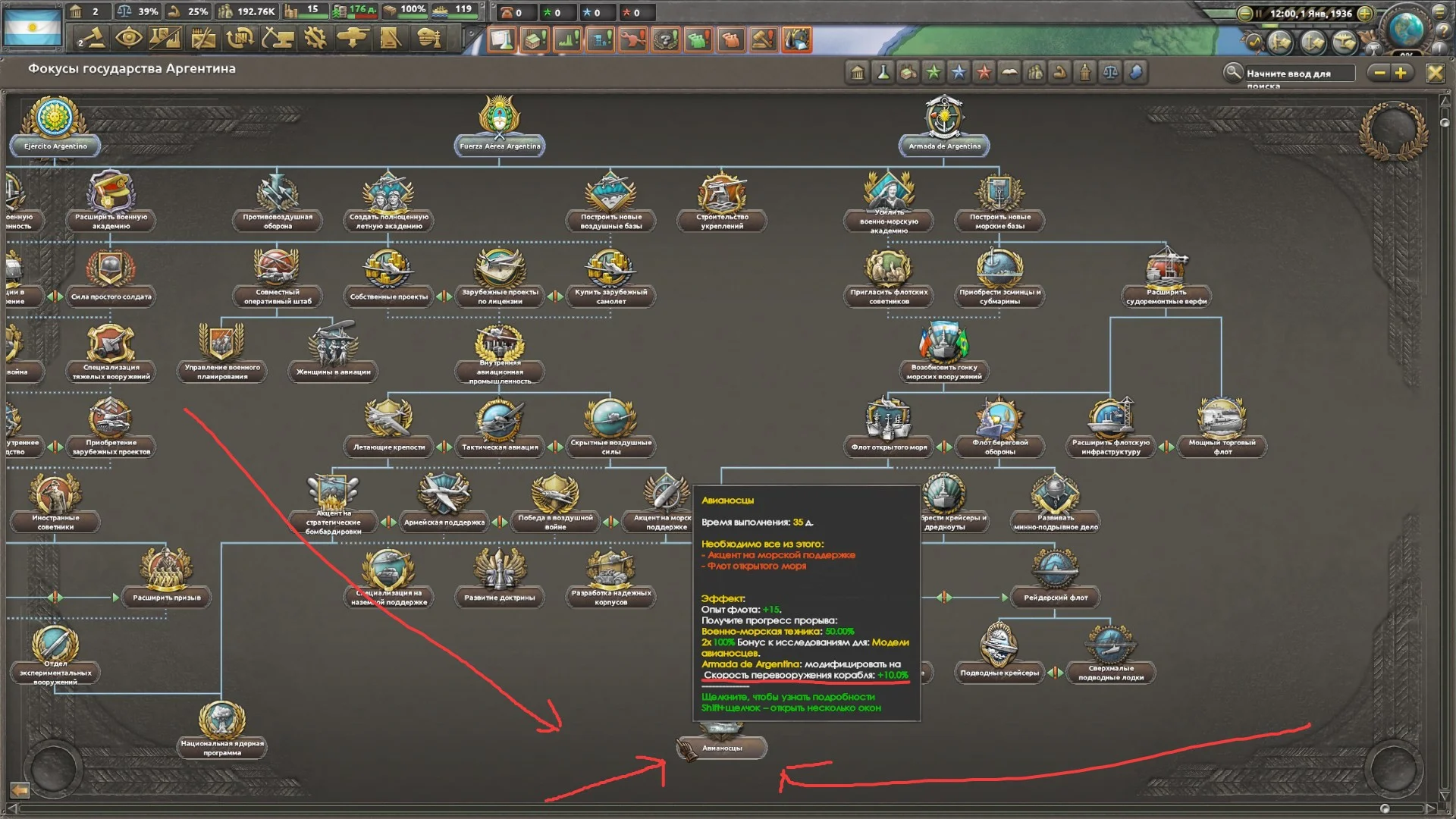Click the date 12:00, 1 Янв, 1936
Image resolution: width=1456 pixels, height=819 pixels.
pos(1311,13)
